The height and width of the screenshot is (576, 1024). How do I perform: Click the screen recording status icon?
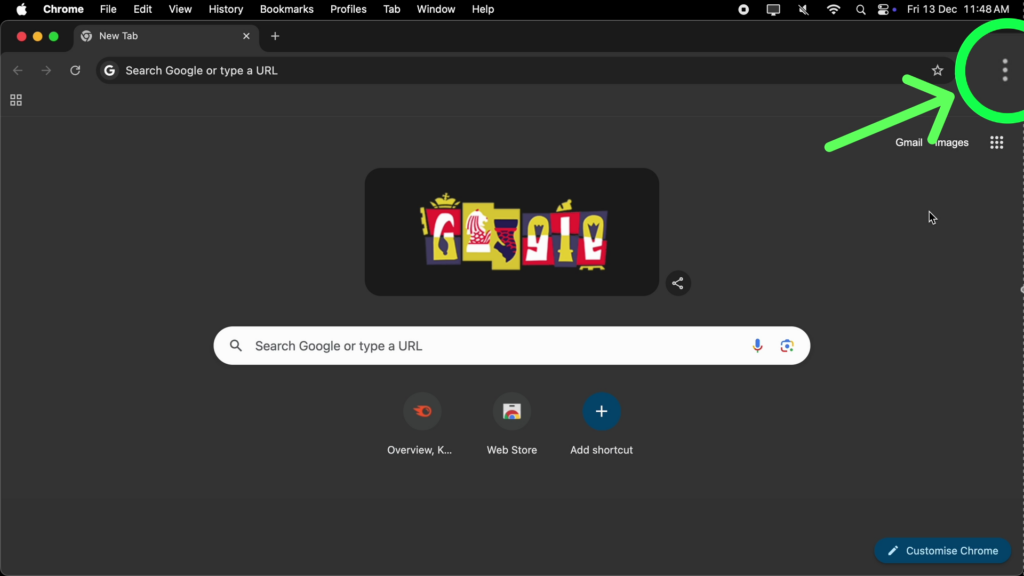click(x=743, y=9)
